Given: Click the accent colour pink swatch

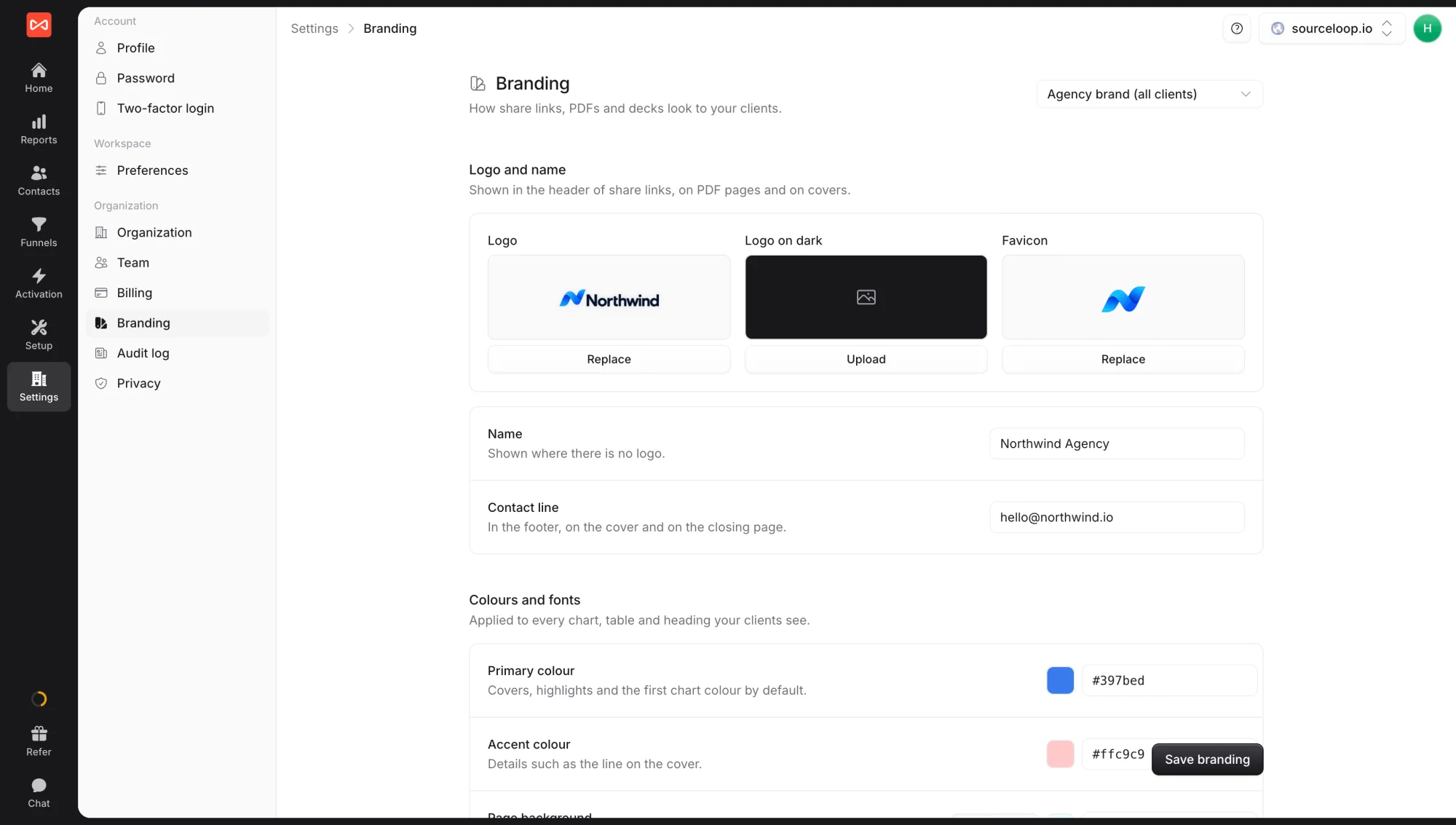Looking at the screenshot, I should pyautogui.click(x=1060, y=754).
